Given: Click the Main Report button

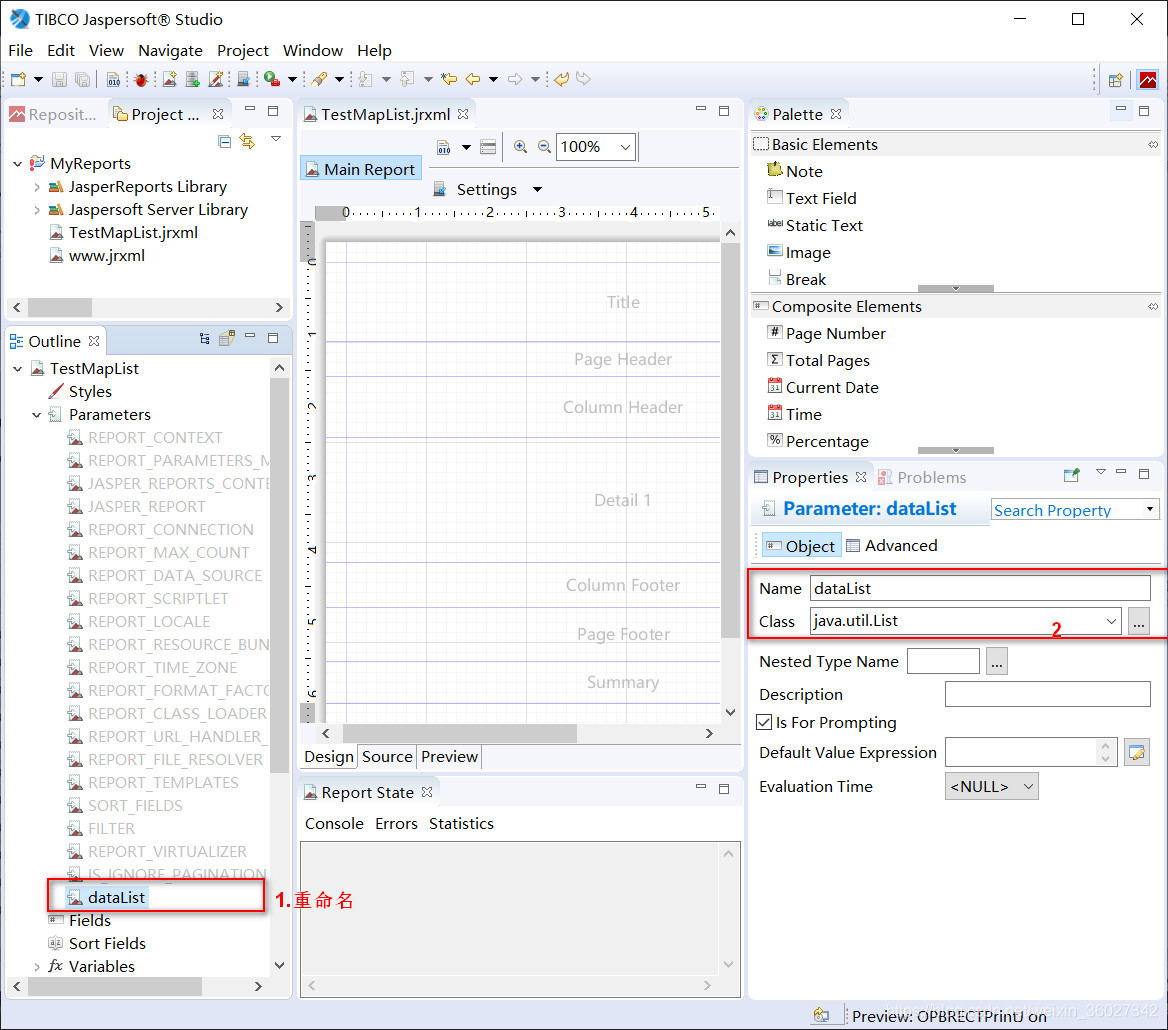Looking at the screenshot, I should pos(361,169).
